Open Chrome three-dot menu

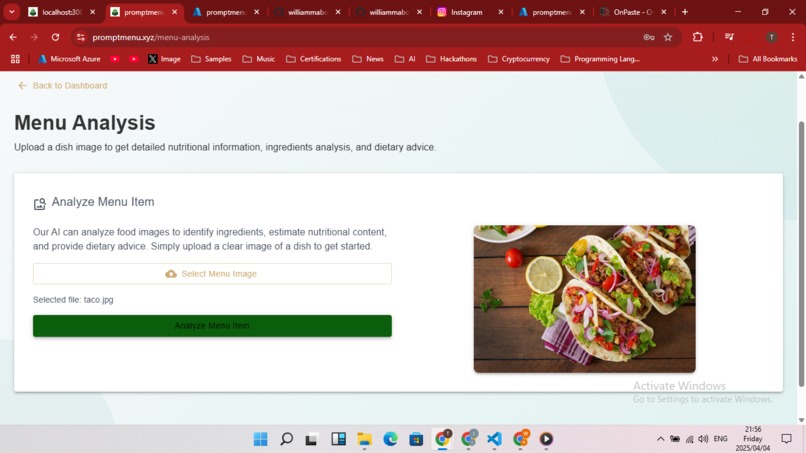pos(793,37)
